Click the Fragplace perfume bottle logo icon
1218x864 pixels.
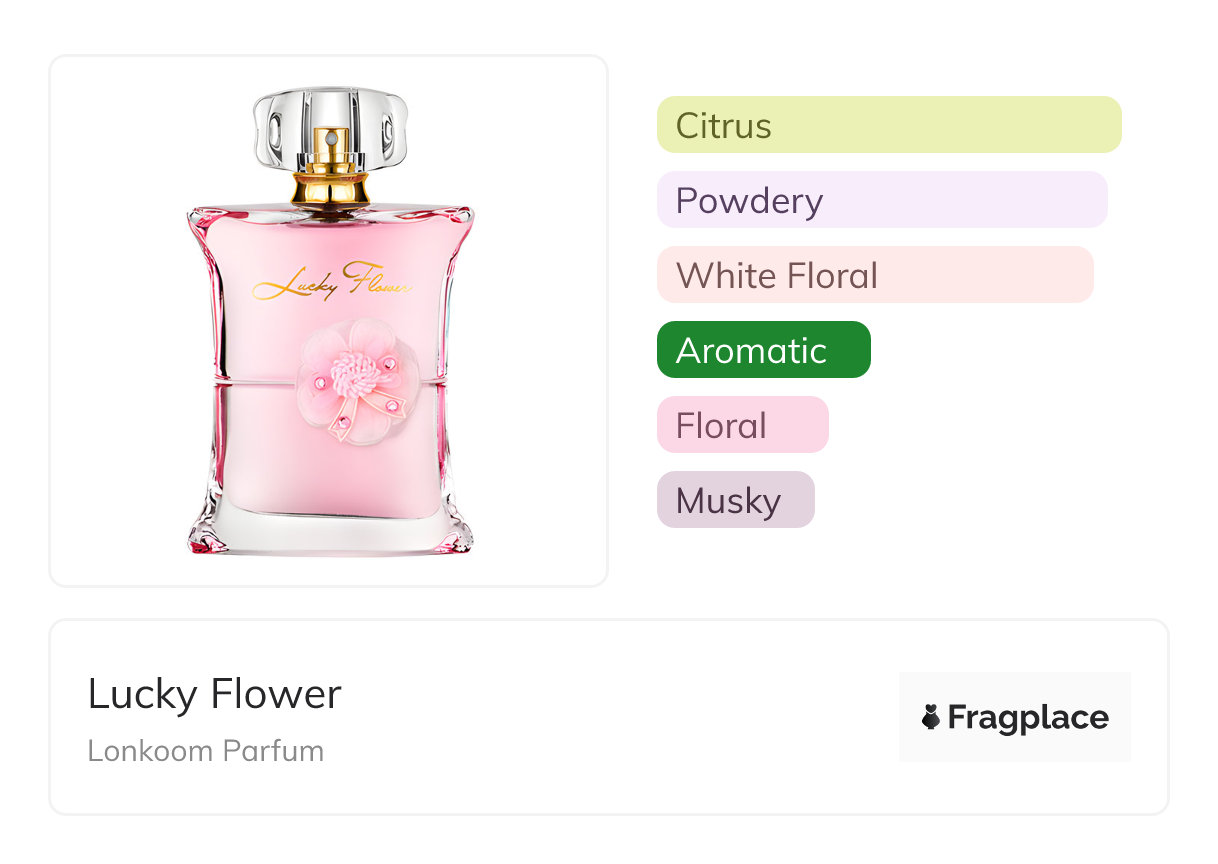point(931,717)
